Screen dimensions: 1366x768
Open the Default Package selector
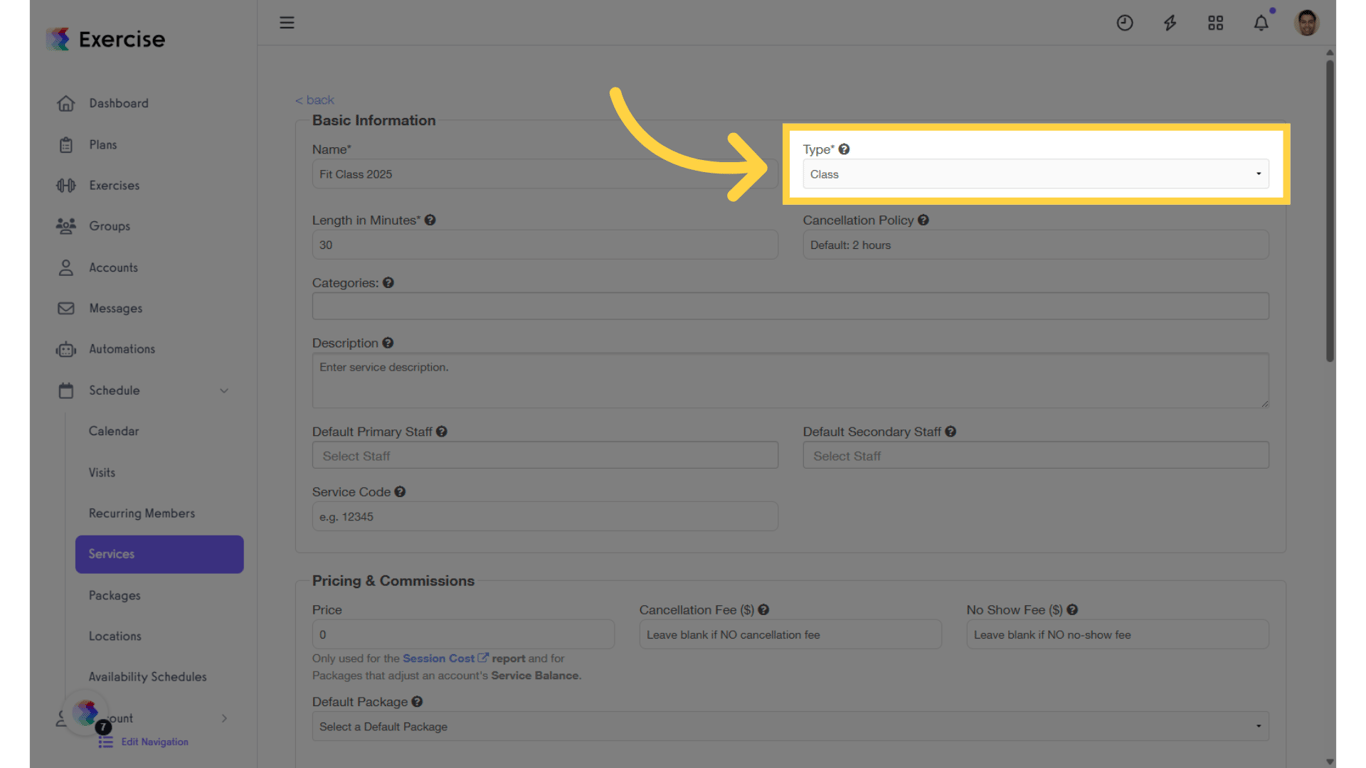[790, 726]
